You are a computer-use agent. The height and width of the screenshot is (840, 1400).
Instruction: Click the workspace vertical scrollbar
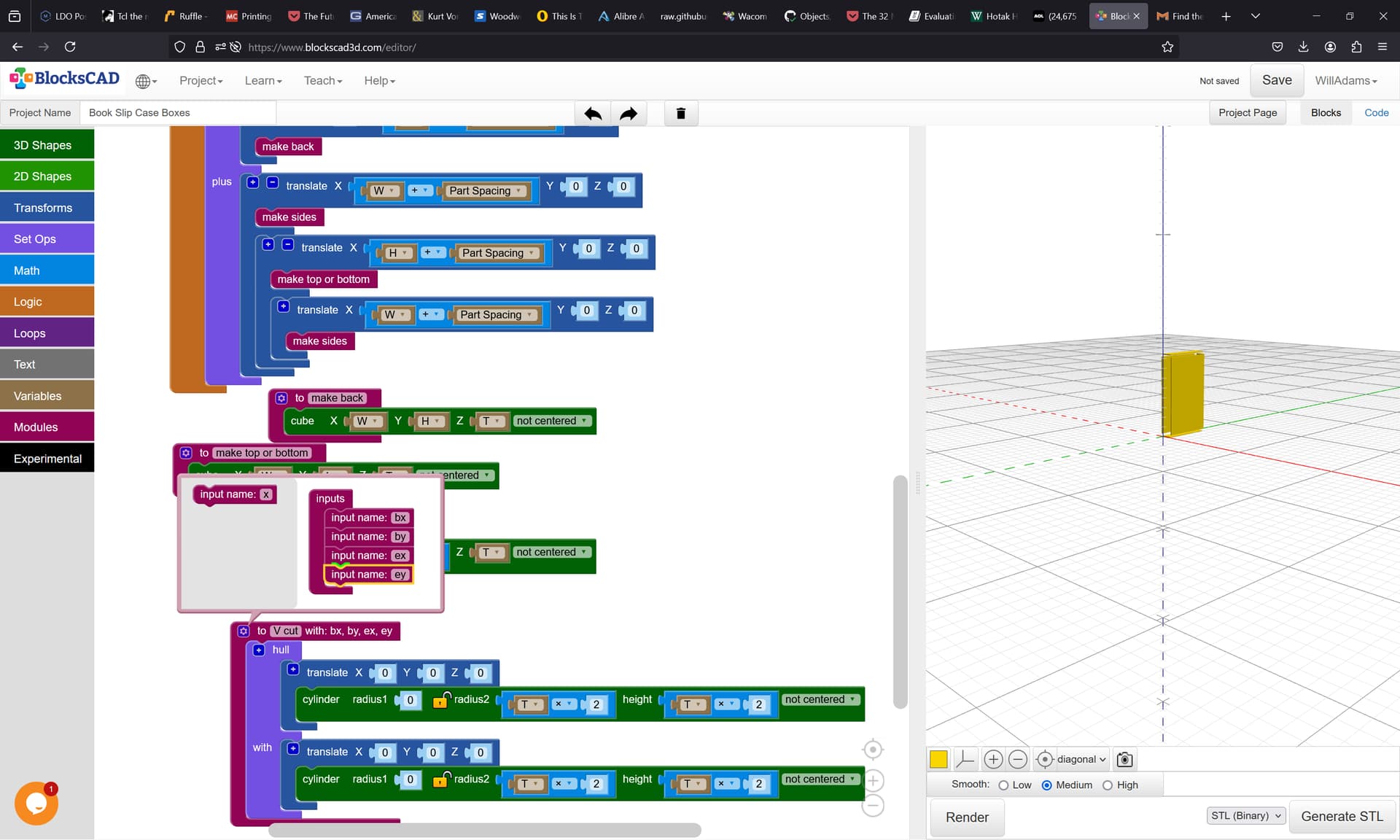point(901,591)
